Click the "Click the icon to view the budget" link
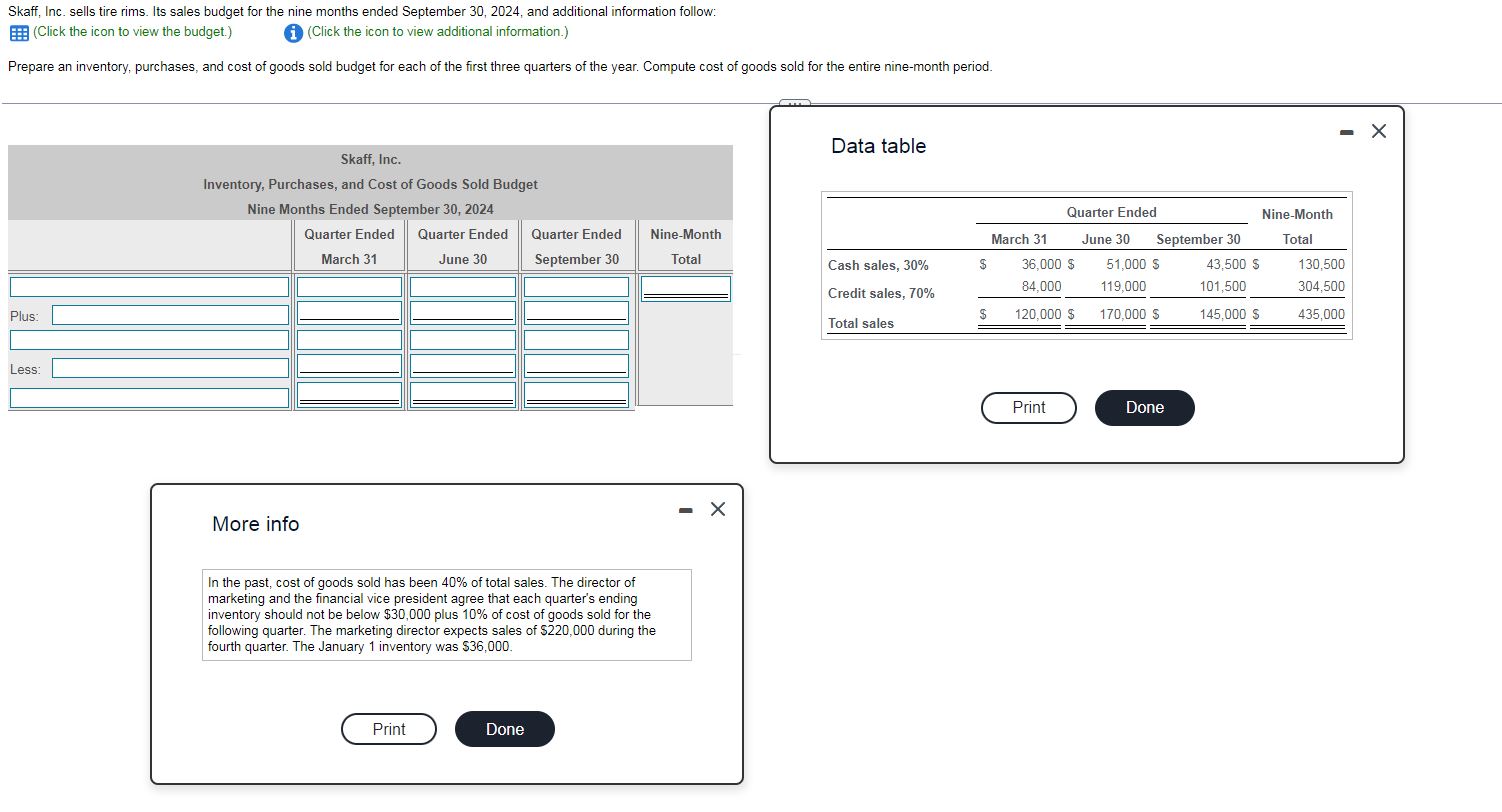 (x=132, y=32)
